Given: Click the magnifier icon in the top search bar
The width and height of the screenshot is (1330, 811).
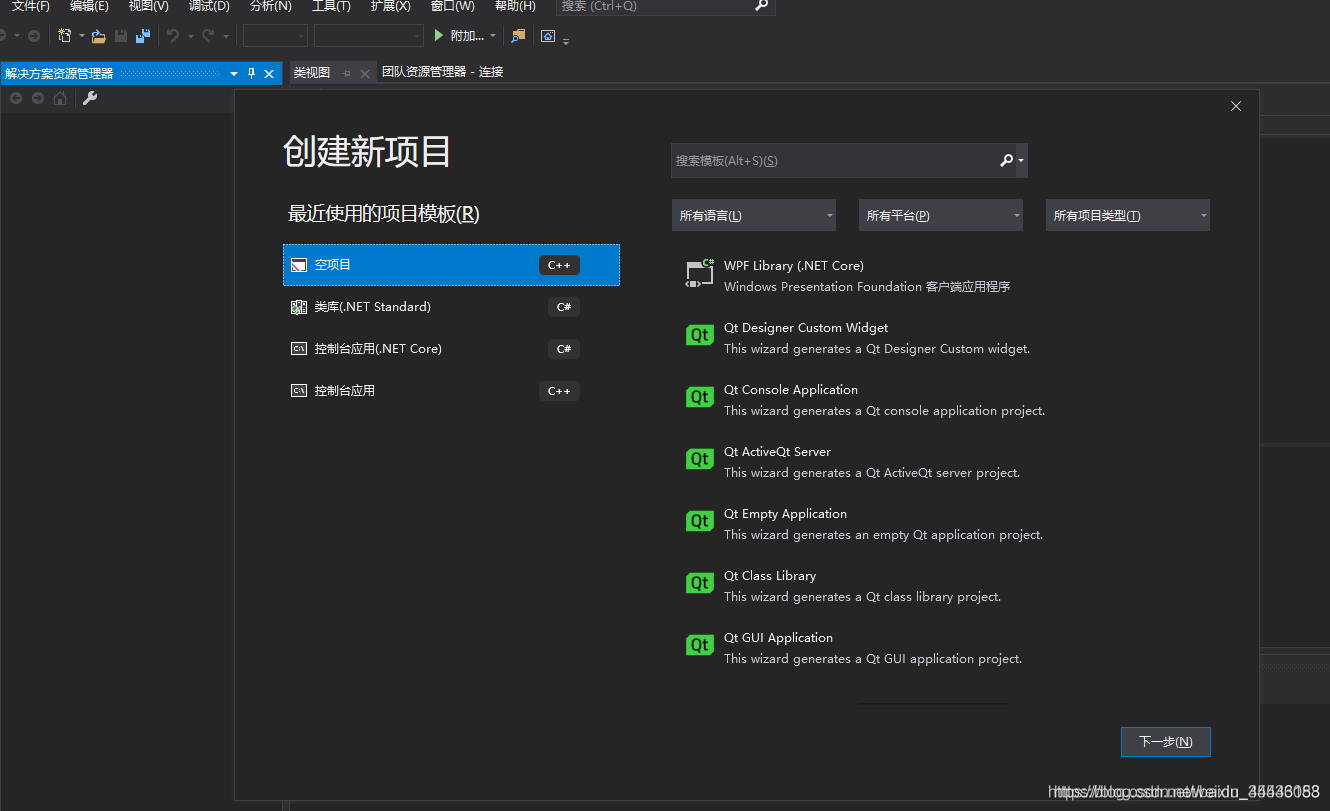Looking at the screenshot, I should coord(762,6).
